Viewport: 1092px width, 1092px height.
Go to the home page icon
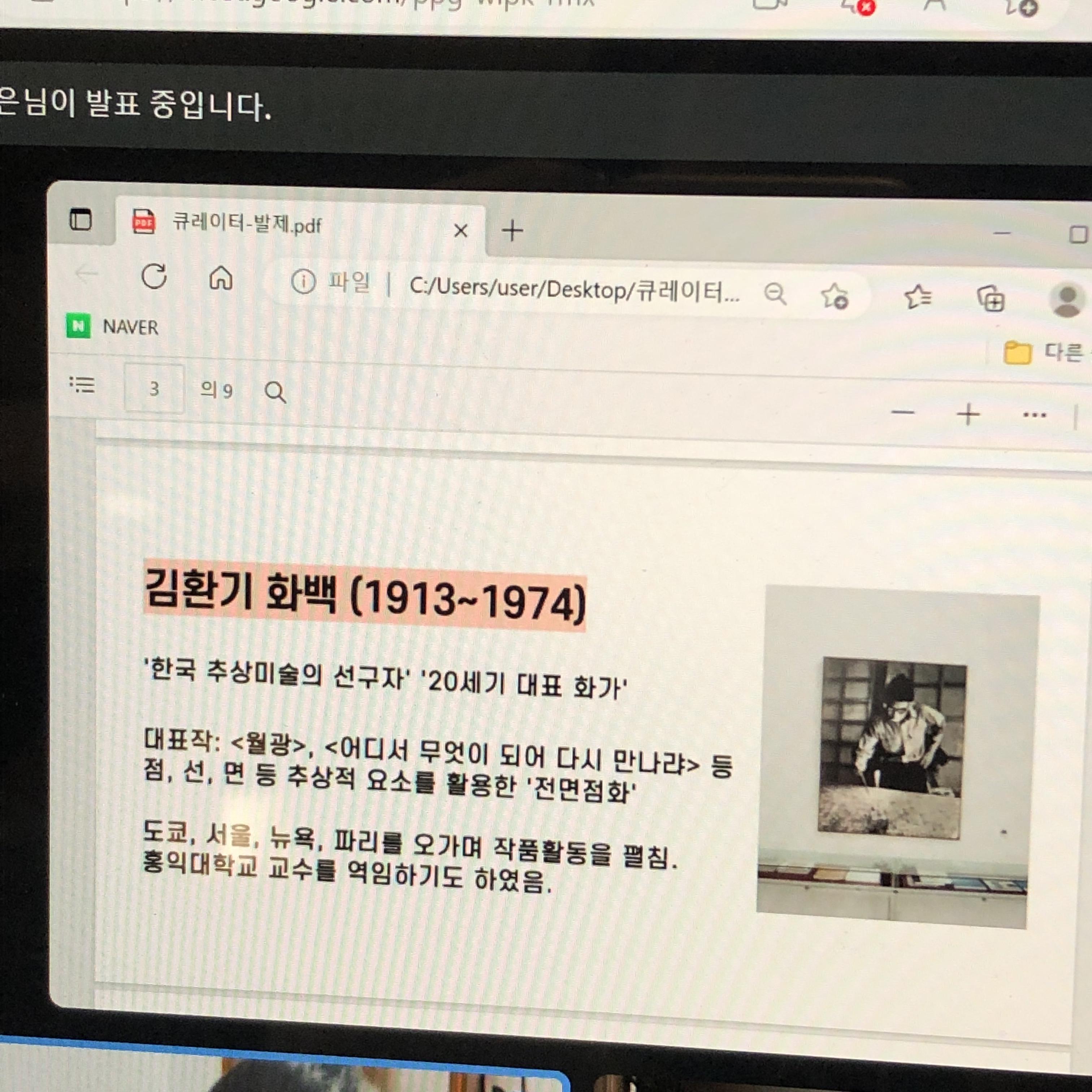point(221,278)
